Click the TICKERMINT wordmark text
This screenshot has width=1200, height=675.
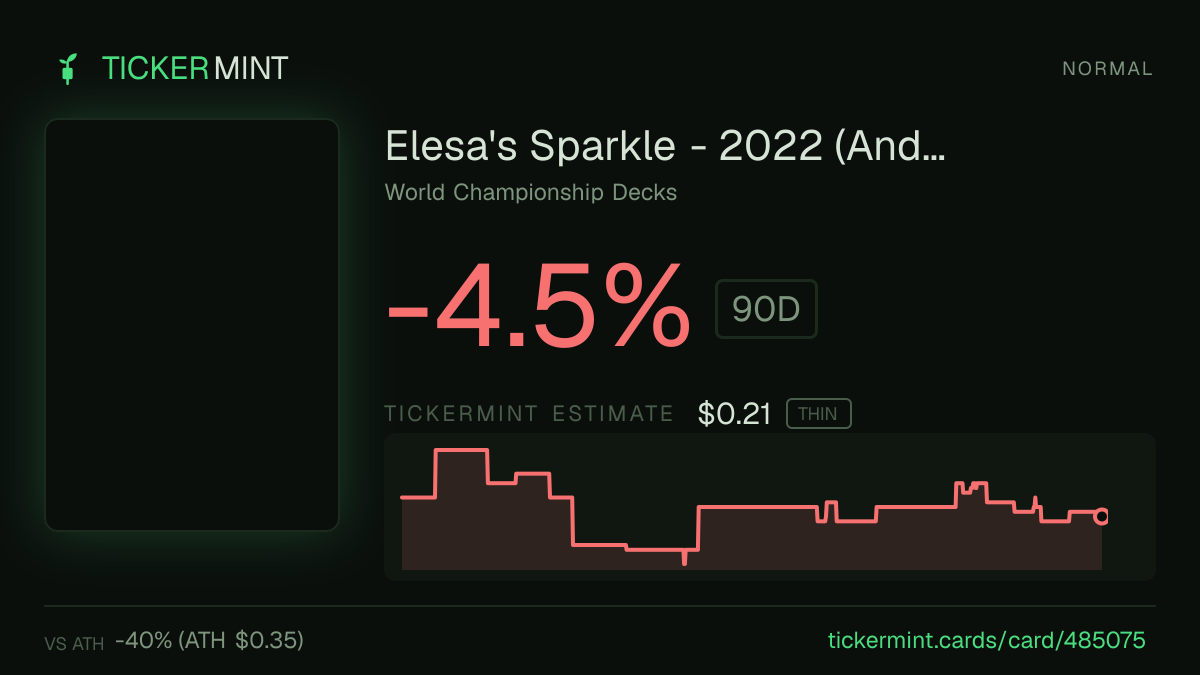195,68
